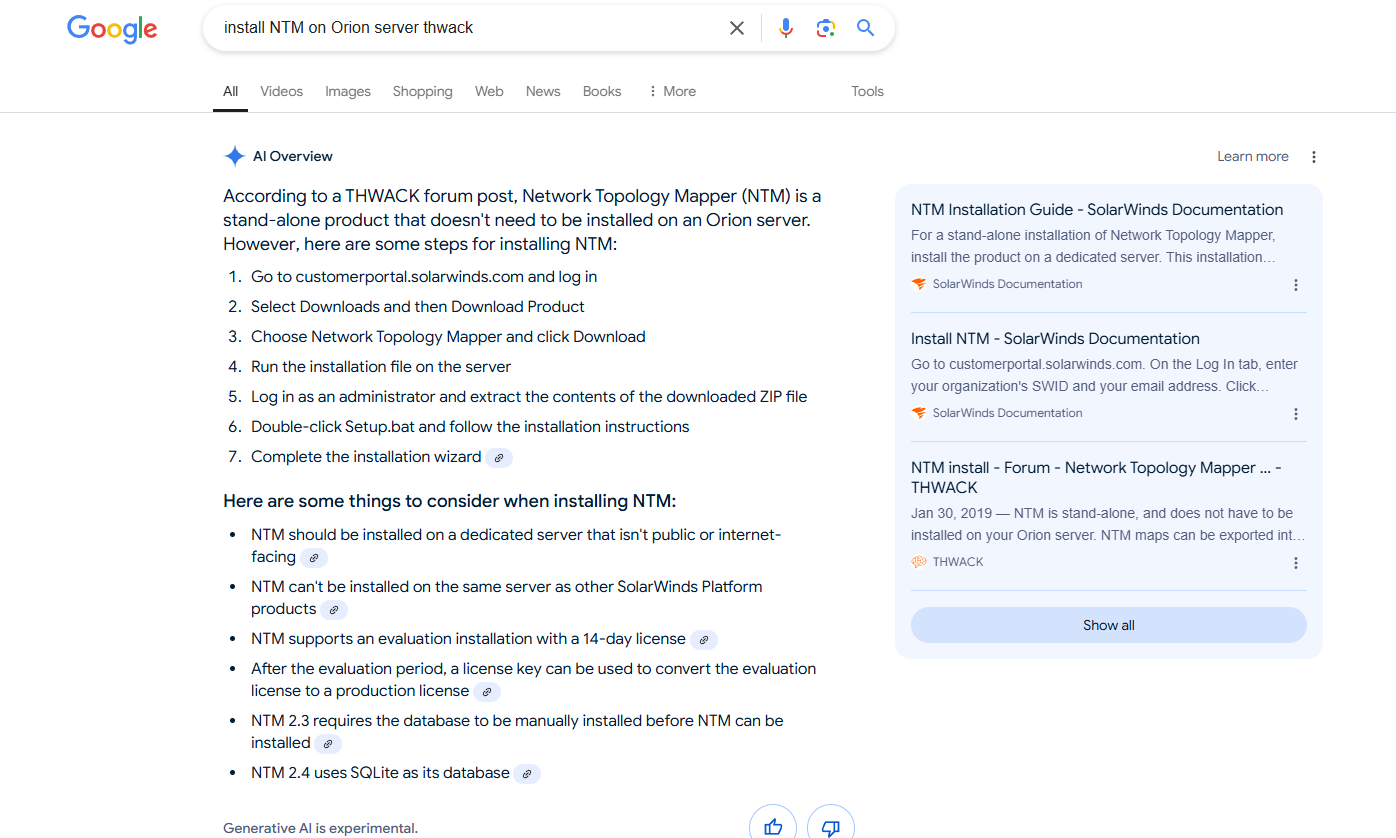This screenshot has height=838, width=1396.
Task: Click 'Log in as an administrator' step
Action: 529,397
